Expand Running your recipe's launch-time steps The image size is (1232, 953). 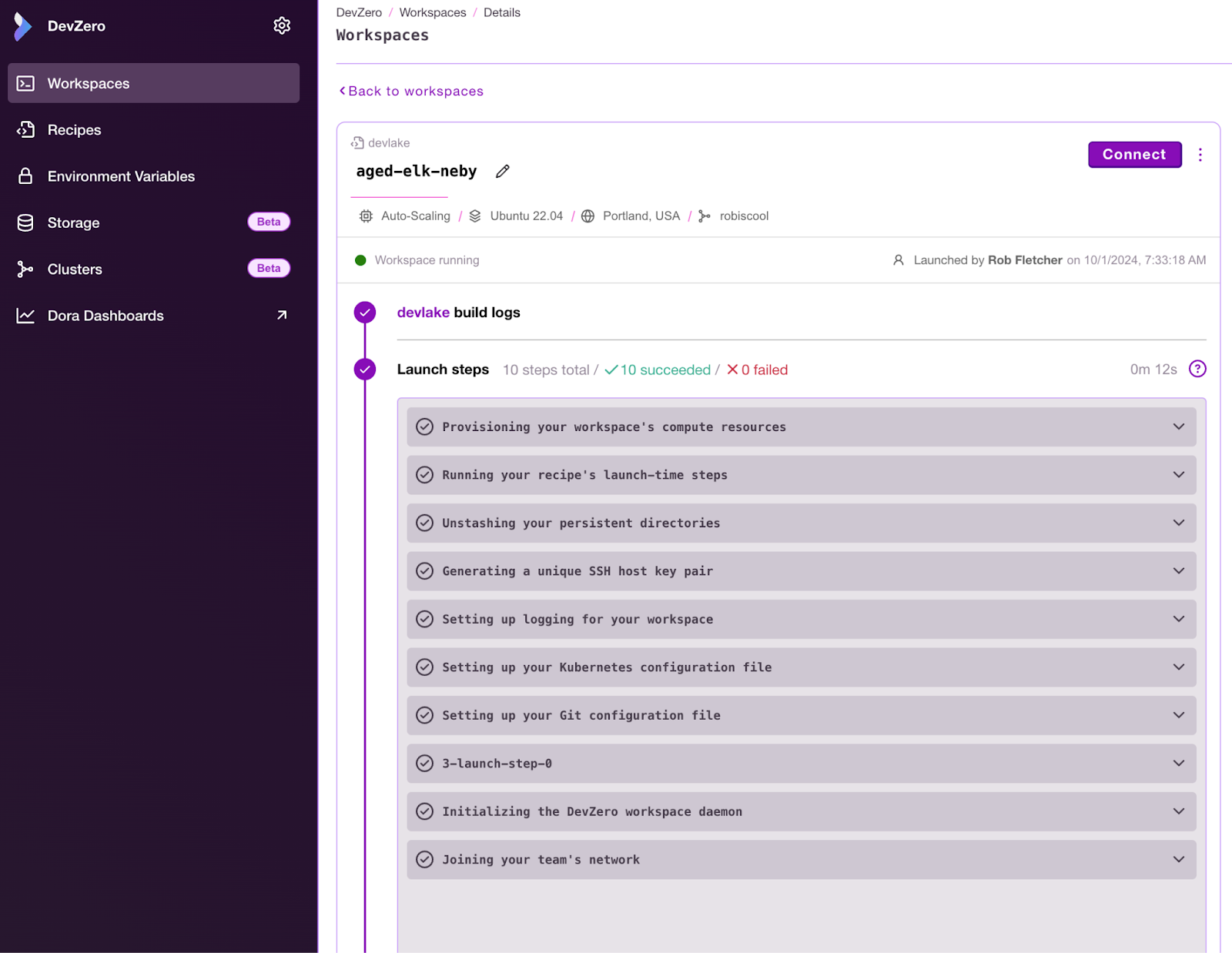[x=1178, y=475]
